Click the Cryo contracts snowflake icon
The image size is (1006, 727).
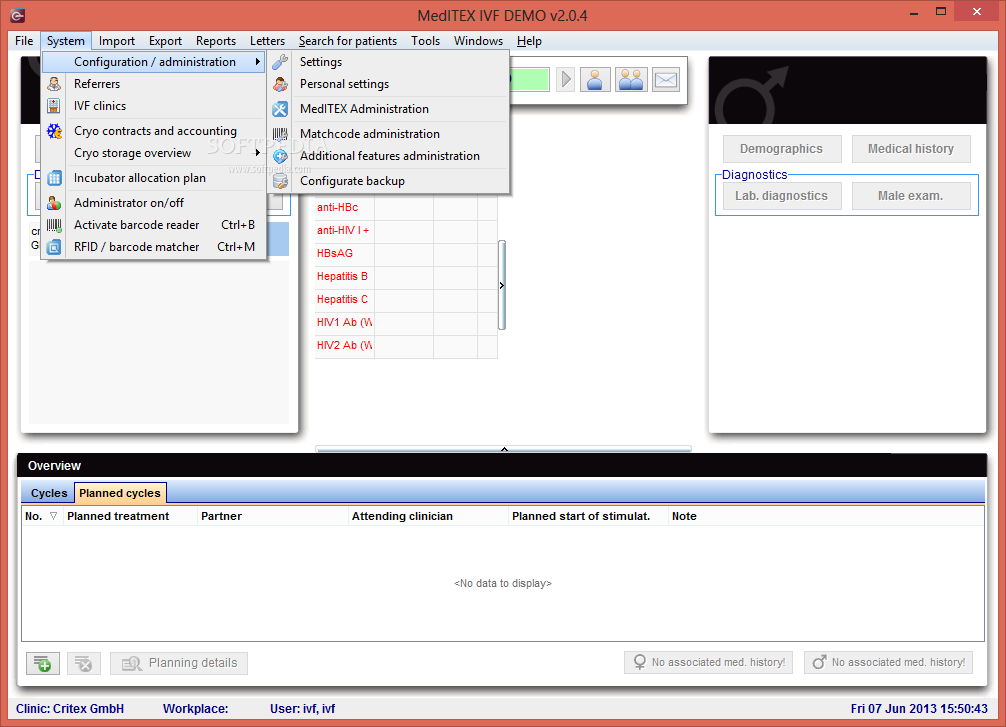pos(54,131)
